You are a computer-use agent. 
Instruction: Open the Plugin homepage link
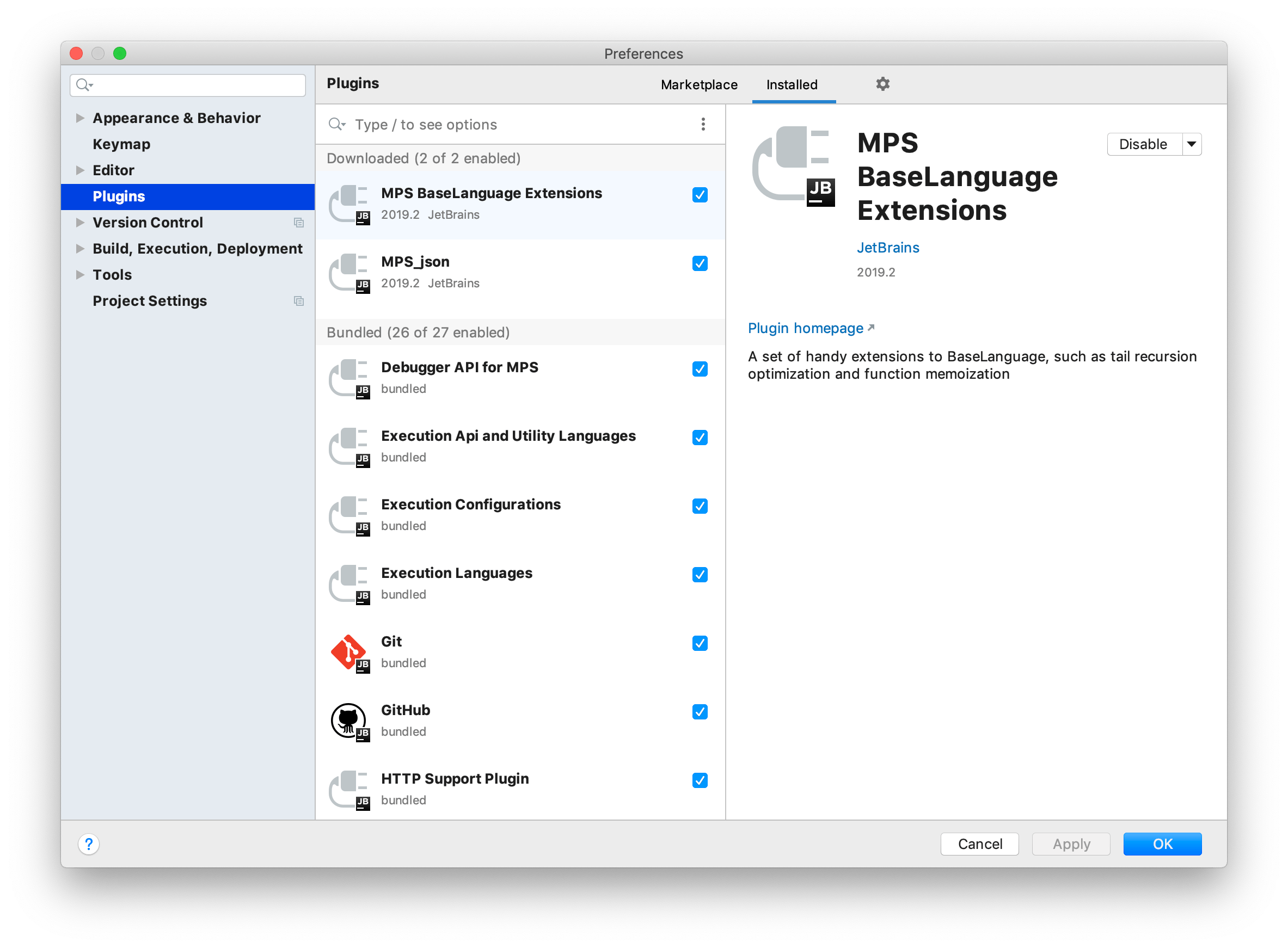(805, 328)
